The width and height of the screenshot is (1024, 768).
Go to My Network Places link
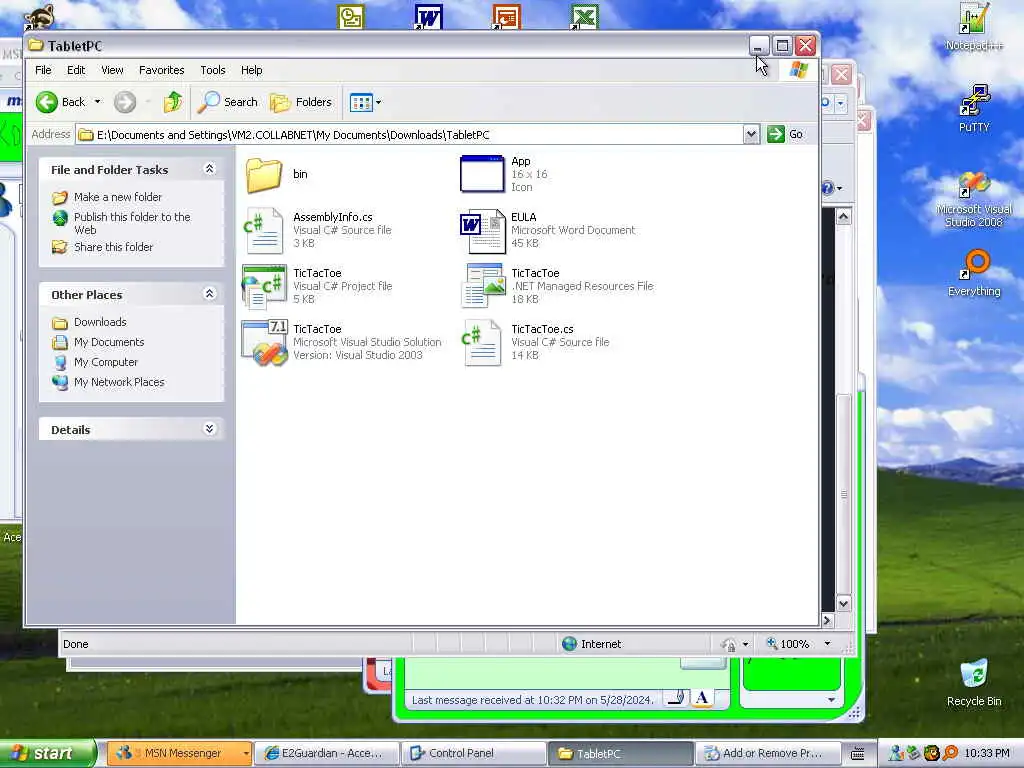tap(119, 382)
